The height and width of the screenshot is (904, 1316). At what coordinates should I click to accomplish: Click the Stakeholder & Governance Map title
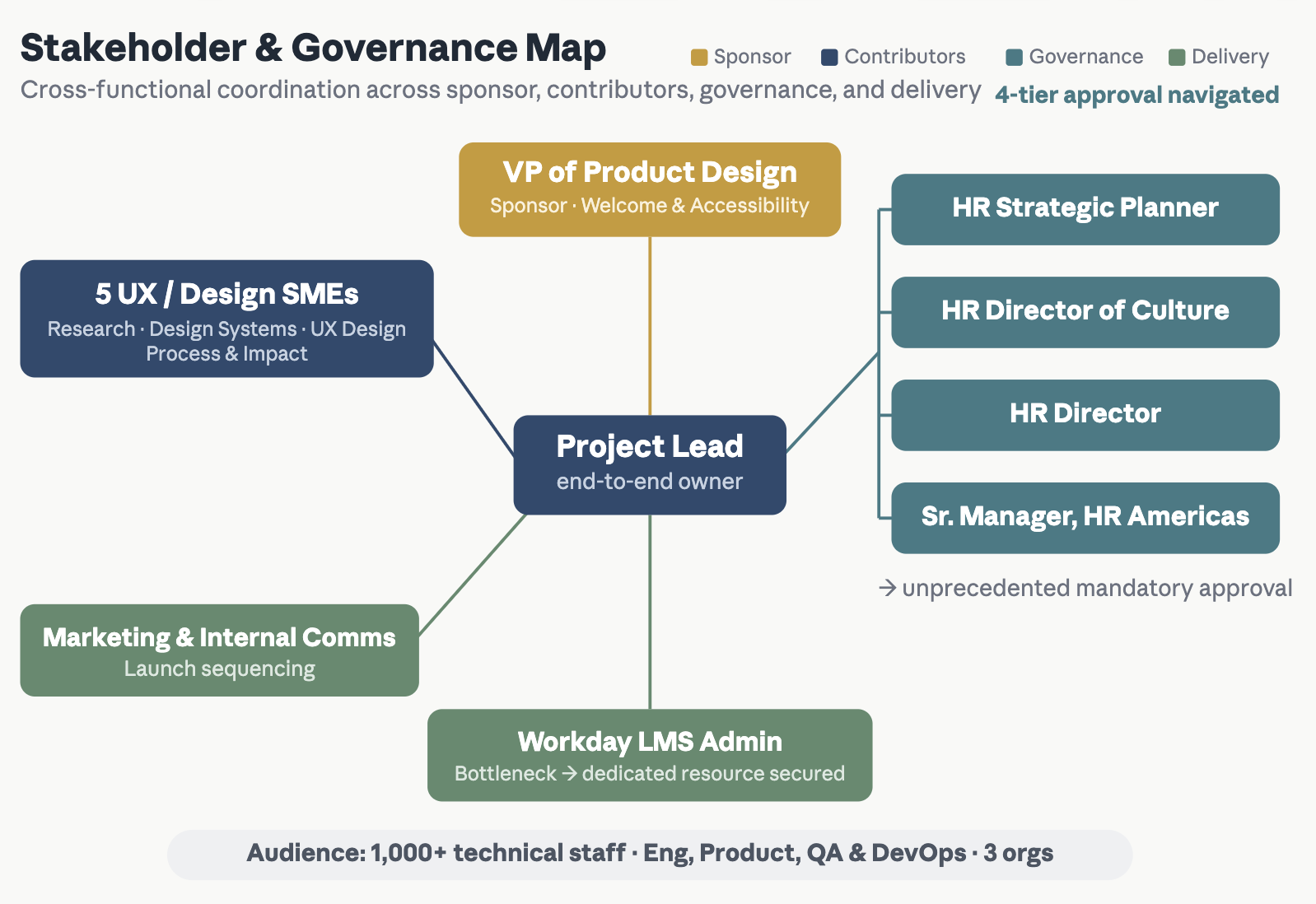click(313, 48)
